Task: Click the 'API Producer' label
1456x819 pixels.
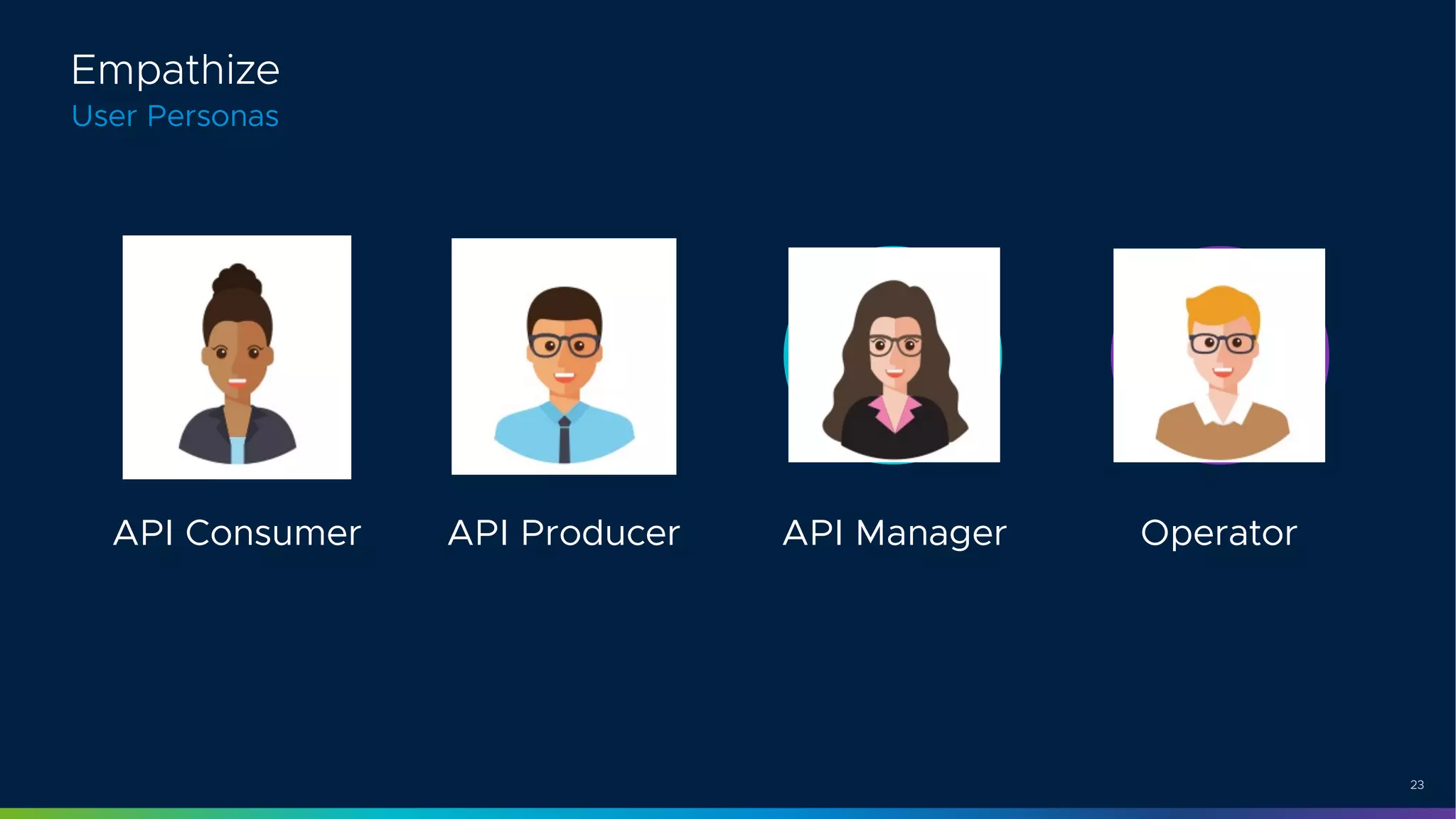Action: (564, 533)
